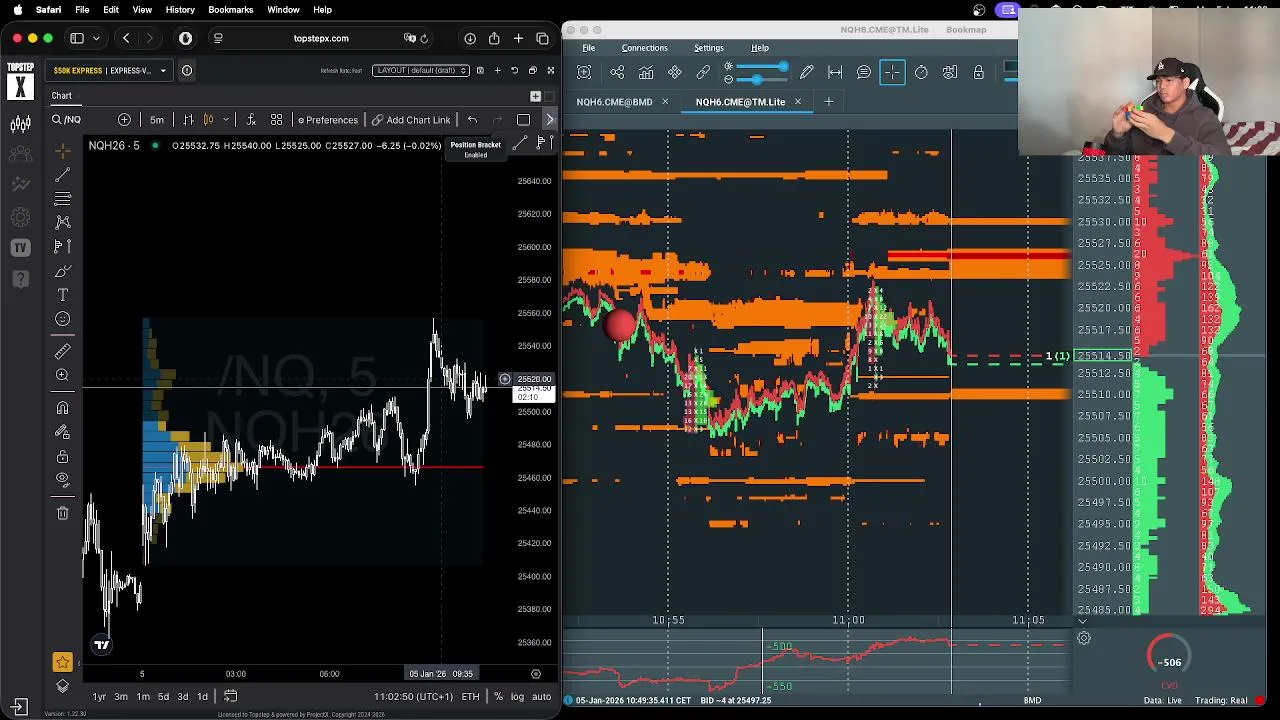
Task: Click the Preferences button
Action: pos(328,120)
